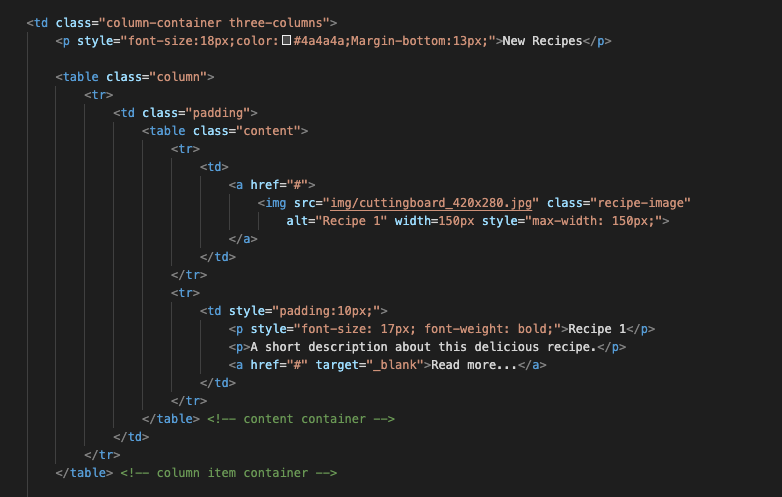Viewport: 782px width, 497px height.
Task: Click the closing </table> tag before content container comment
Action: click(x=171, y=419)
